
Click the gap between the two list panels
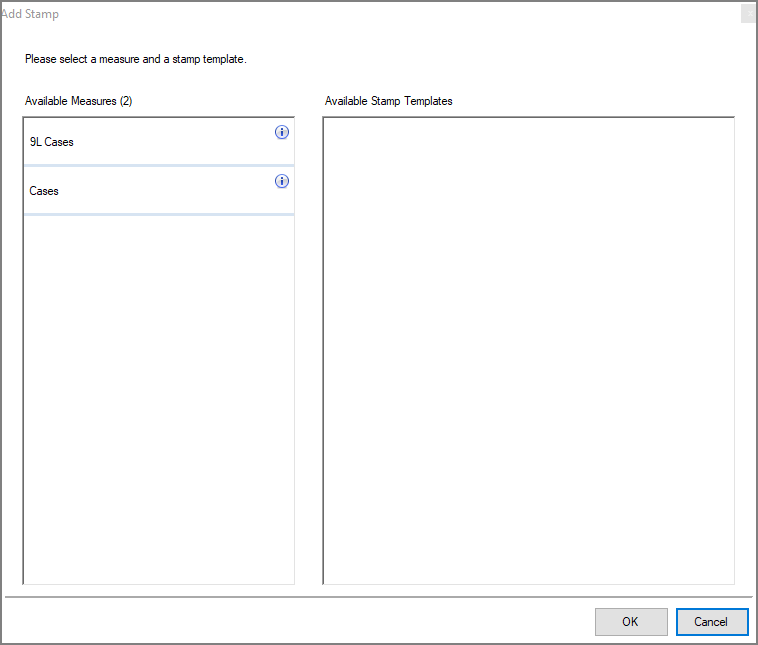[309, 350]
